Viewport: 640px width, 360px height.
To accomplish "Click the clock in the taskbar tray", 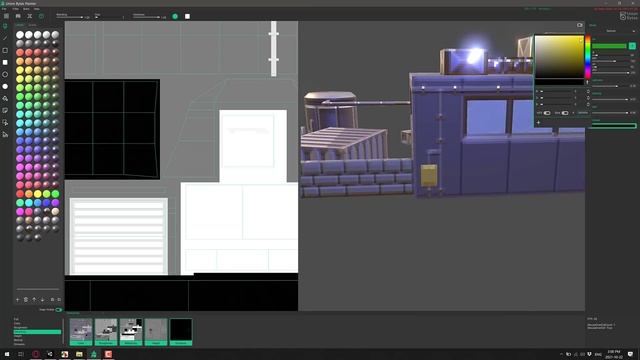I will pos(613,354).
